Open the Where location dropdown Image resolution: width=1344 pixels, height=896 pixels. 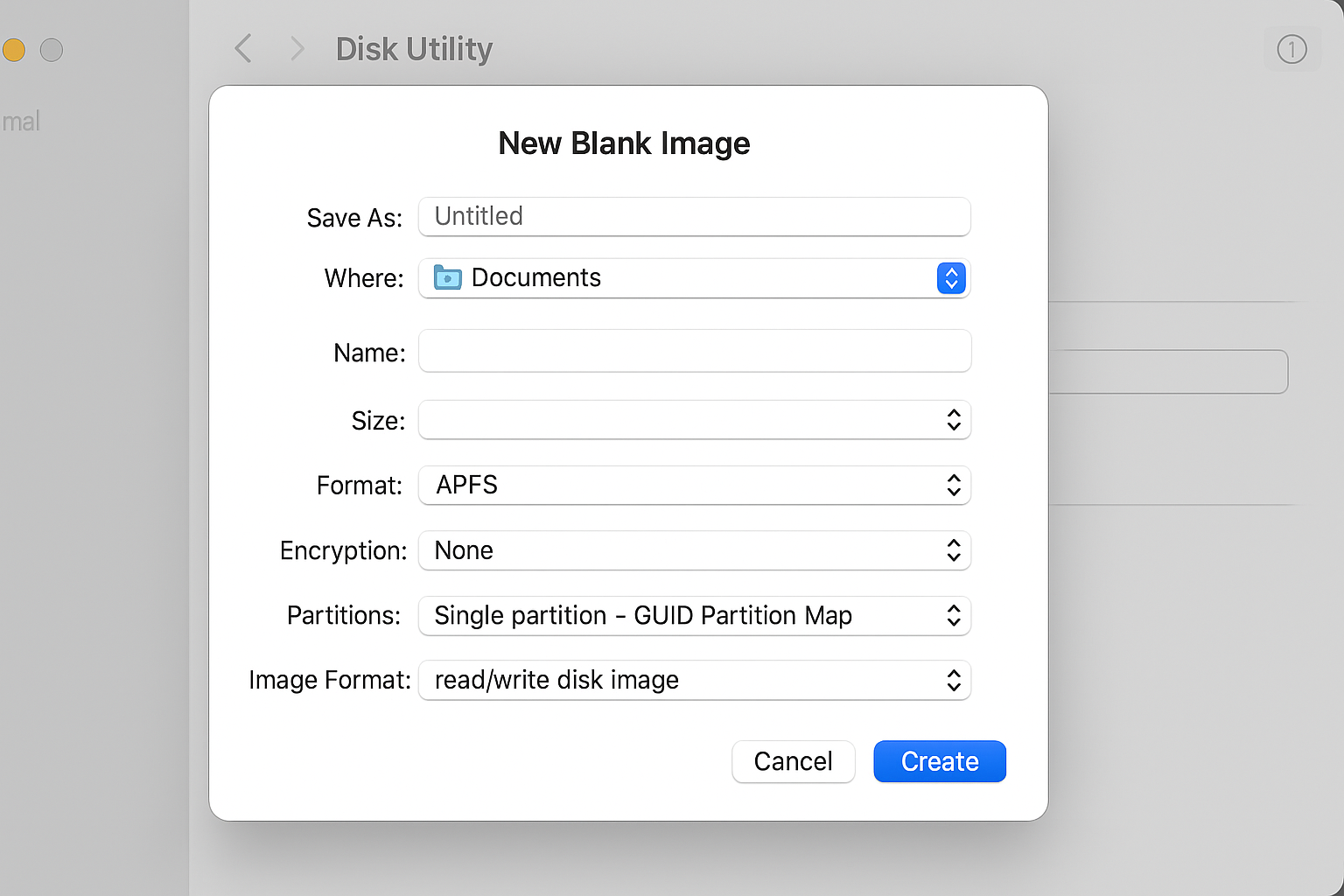coord(694,278)
